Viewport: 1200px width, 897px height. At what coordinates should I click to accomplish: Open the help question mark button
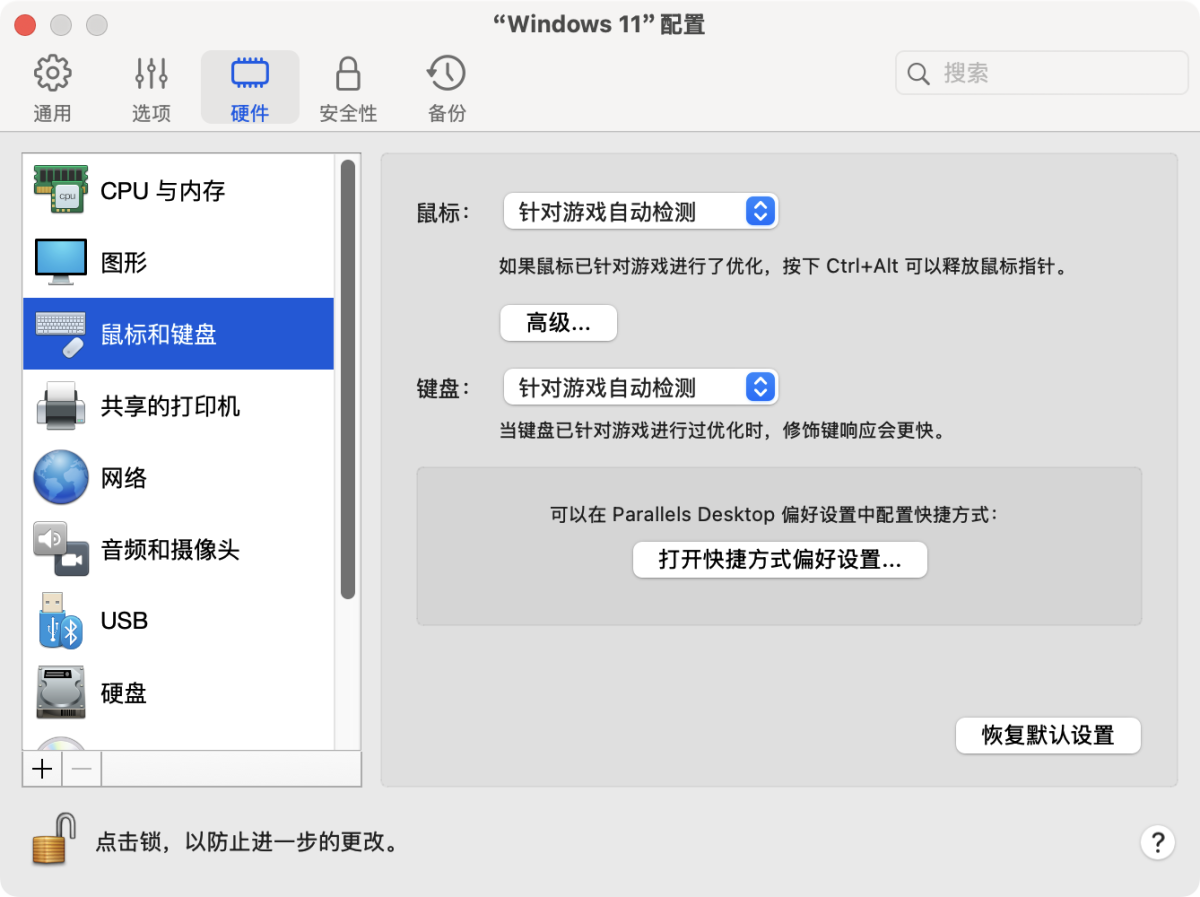click(x=1157, y=841)
